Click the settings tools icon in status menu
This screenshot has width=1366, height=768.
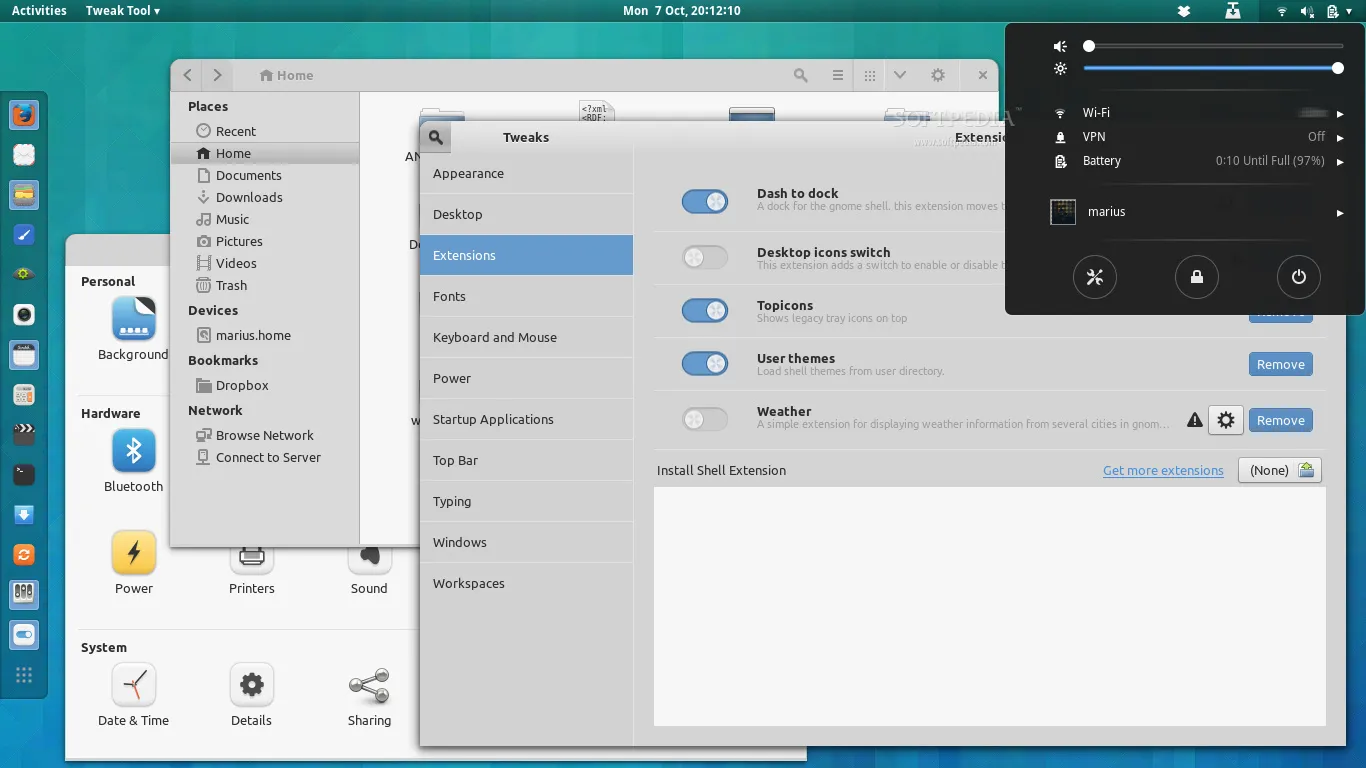pyautogui.click(x=1095, y=277)
